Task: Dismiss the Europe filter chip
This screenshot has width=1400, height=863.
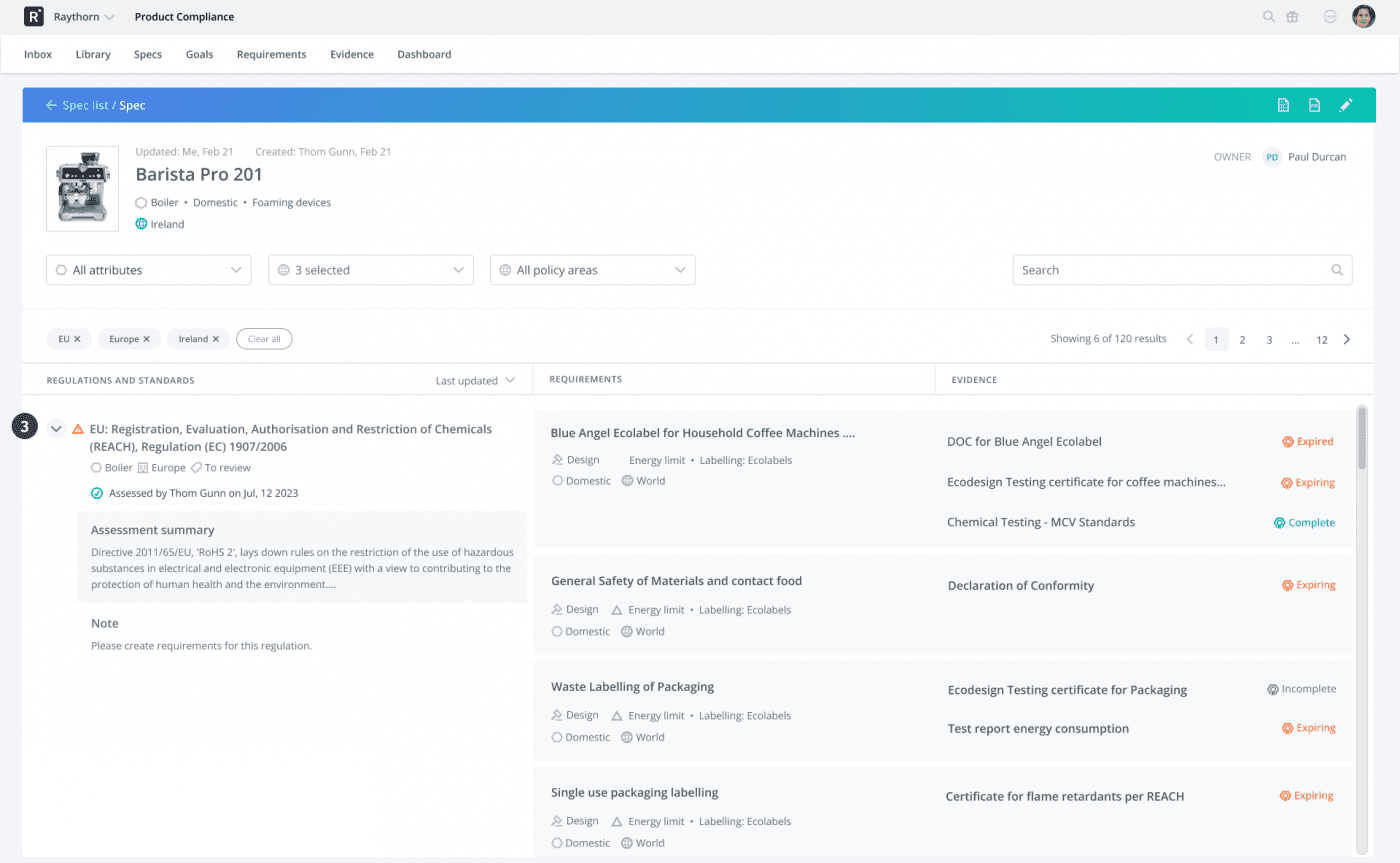Action: tap(147, 338)
